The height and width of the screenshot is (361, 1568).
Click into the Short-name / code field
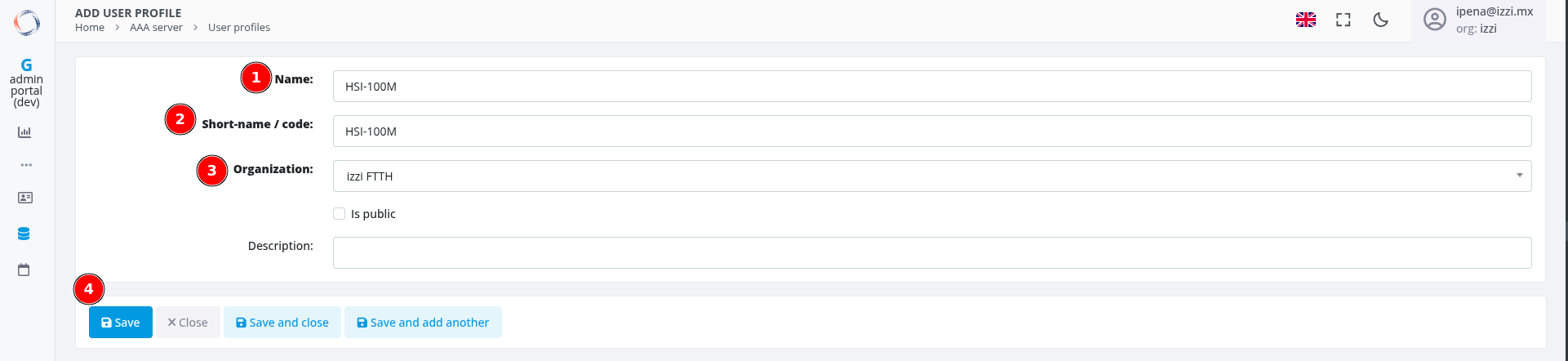(931, 131)
